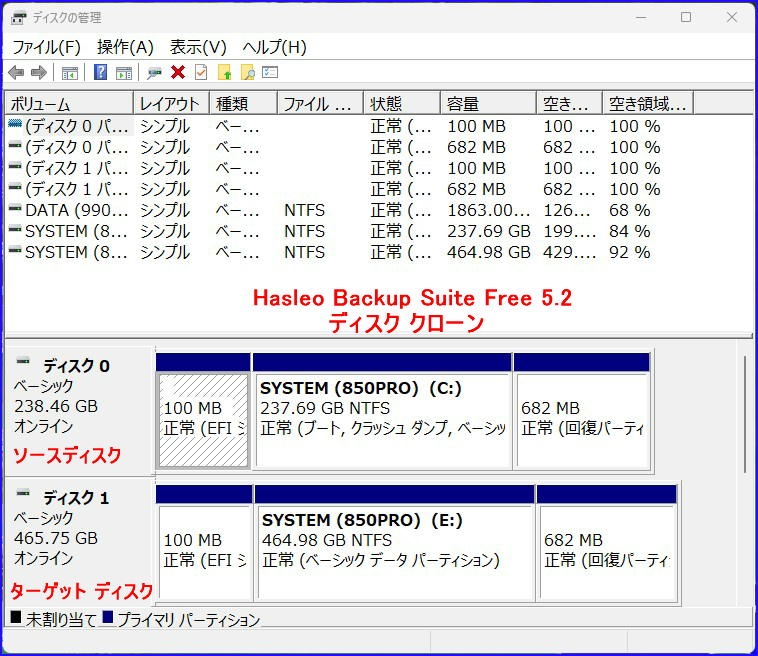This screenshot has height=656, width=758.
Task: Open the 表示(V) menu
Action: [x=198, y=47]
